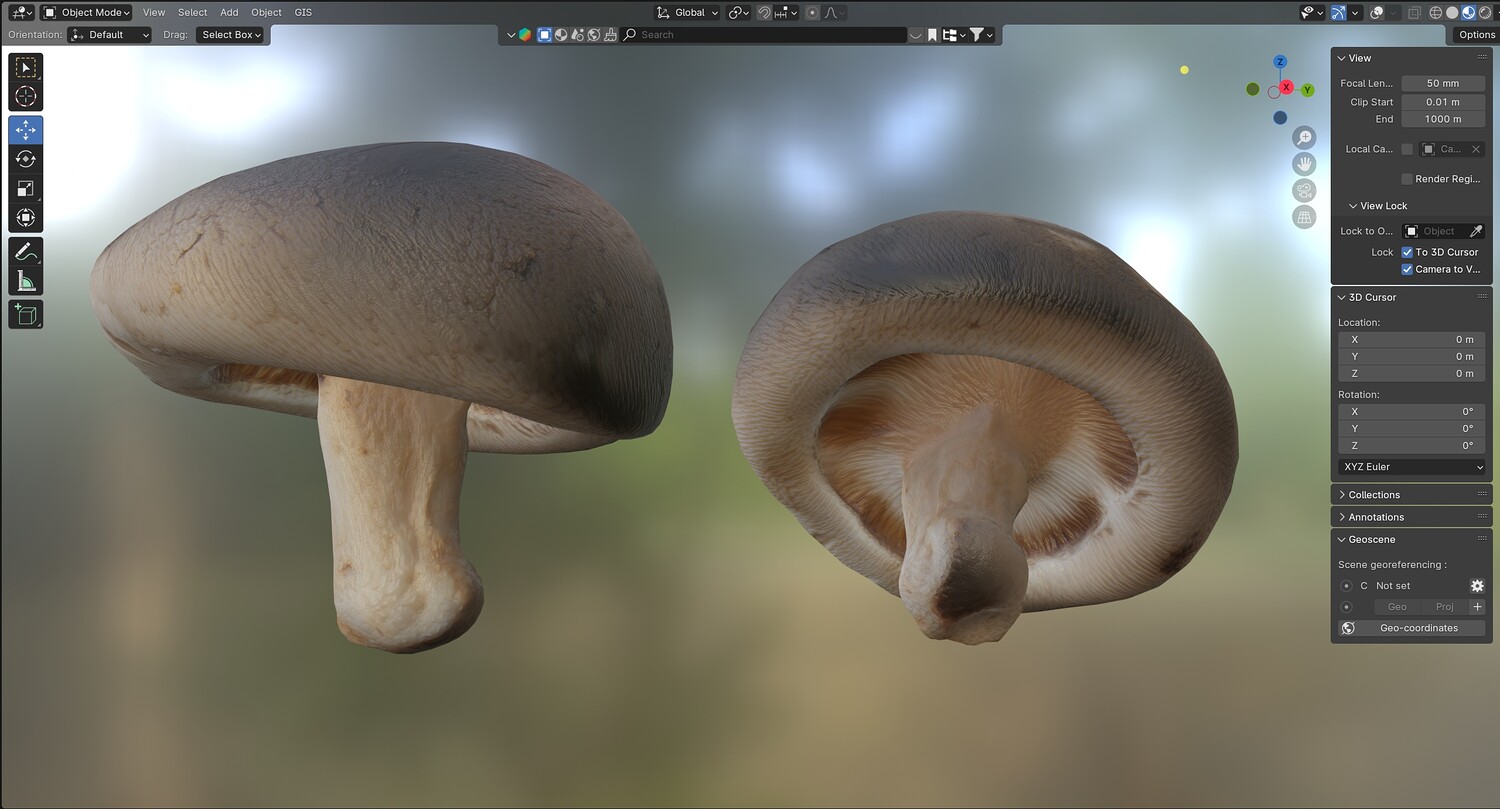
Task: Switch to wireframe viewport shading
Action: [1436, 13]
